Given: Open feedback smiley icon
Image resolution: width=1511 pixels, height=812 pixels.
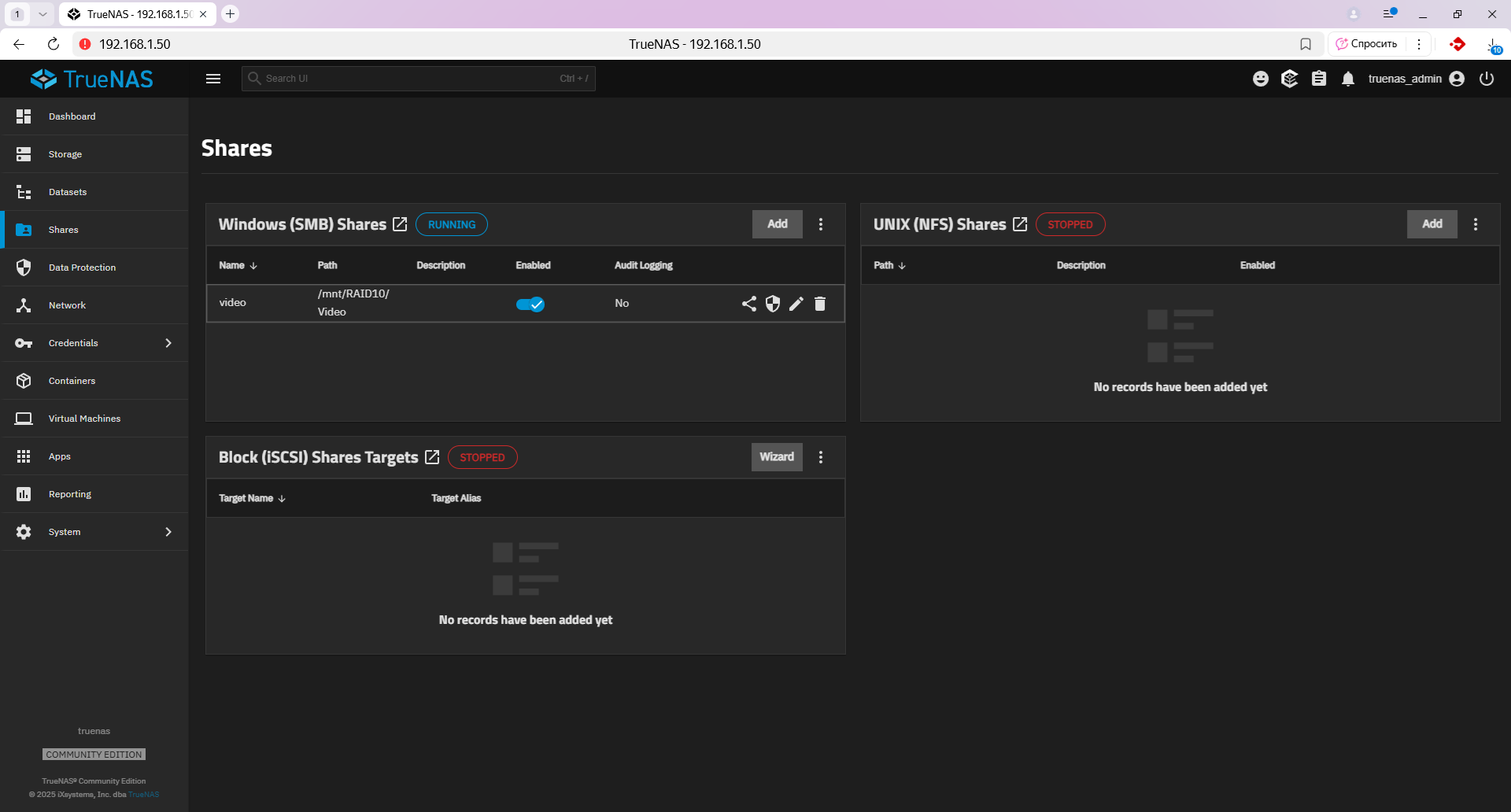Looking at the screenshot, I should click(x=1261, y=79).
